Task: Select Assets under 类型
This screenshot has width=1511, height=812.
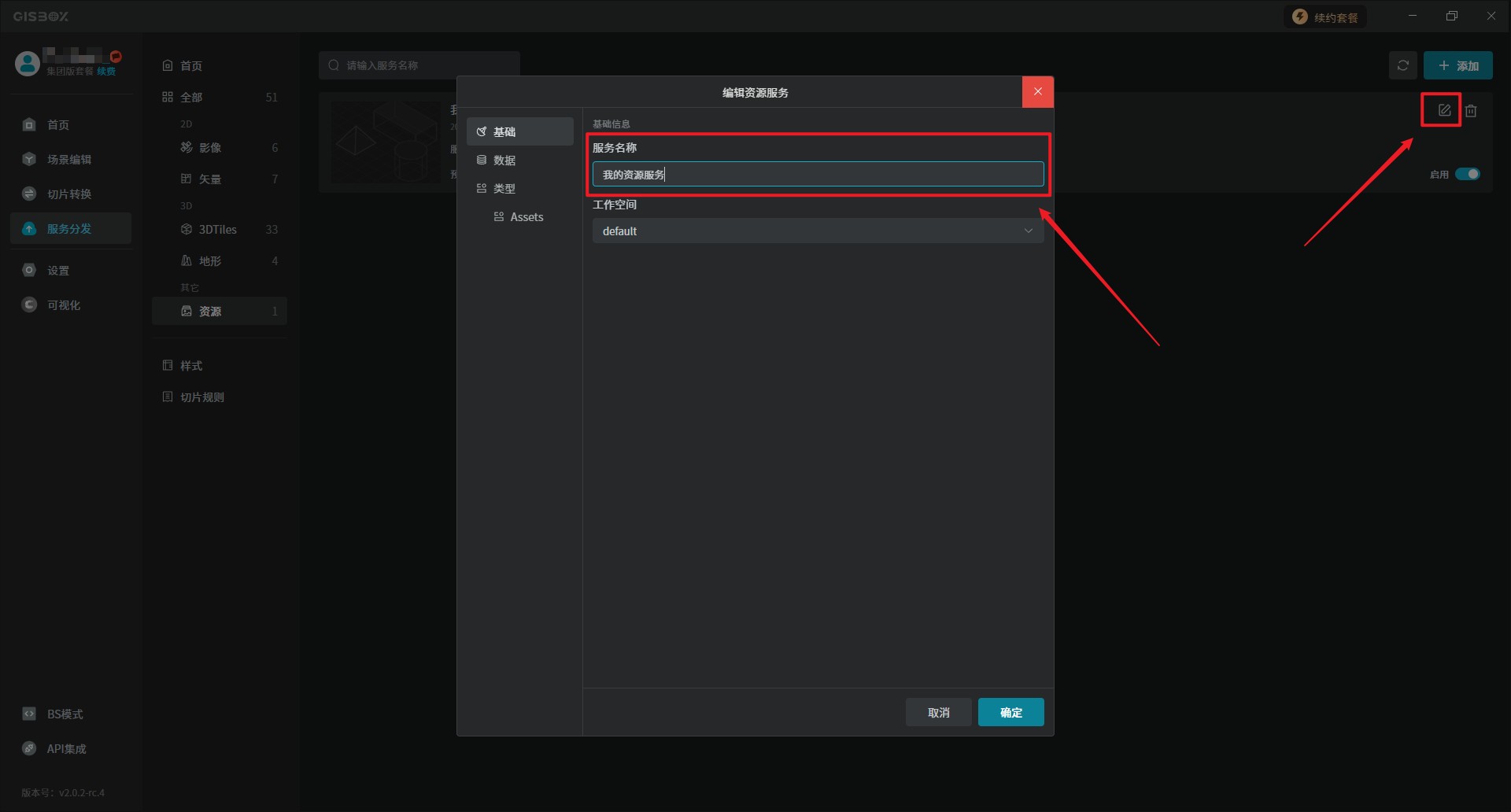Action: (x=526, y=216)
